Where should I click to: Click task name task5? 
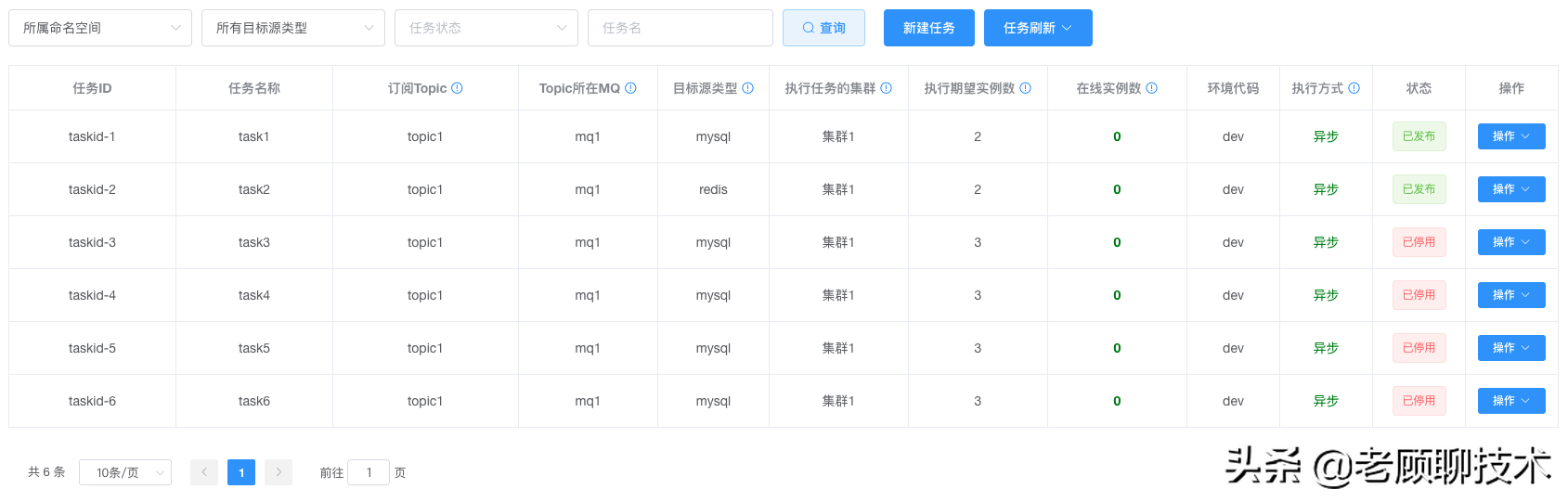(x=253, y=348)
